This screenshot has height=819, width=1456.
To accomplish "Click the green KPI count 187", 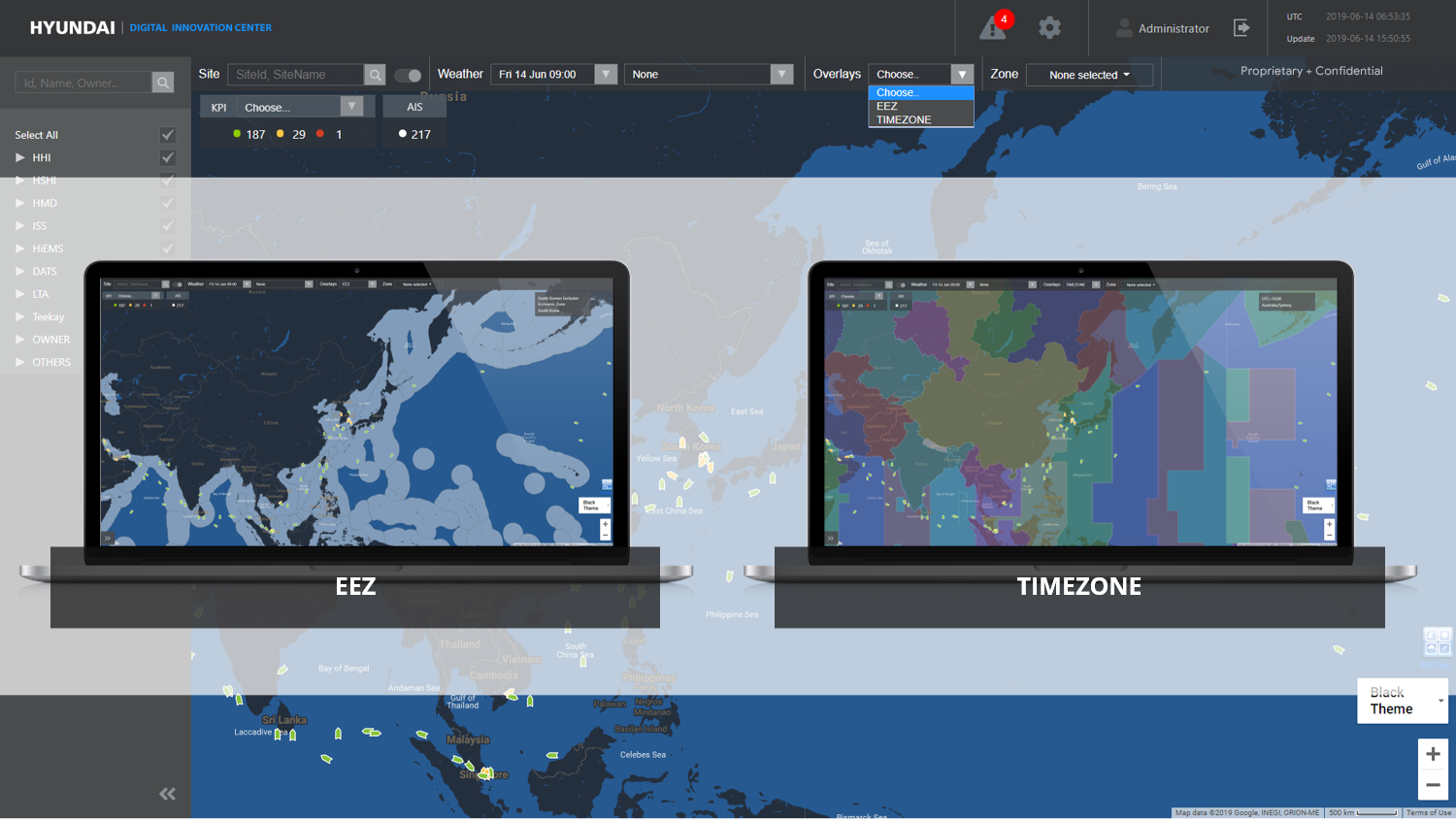I will coord(255,135).
